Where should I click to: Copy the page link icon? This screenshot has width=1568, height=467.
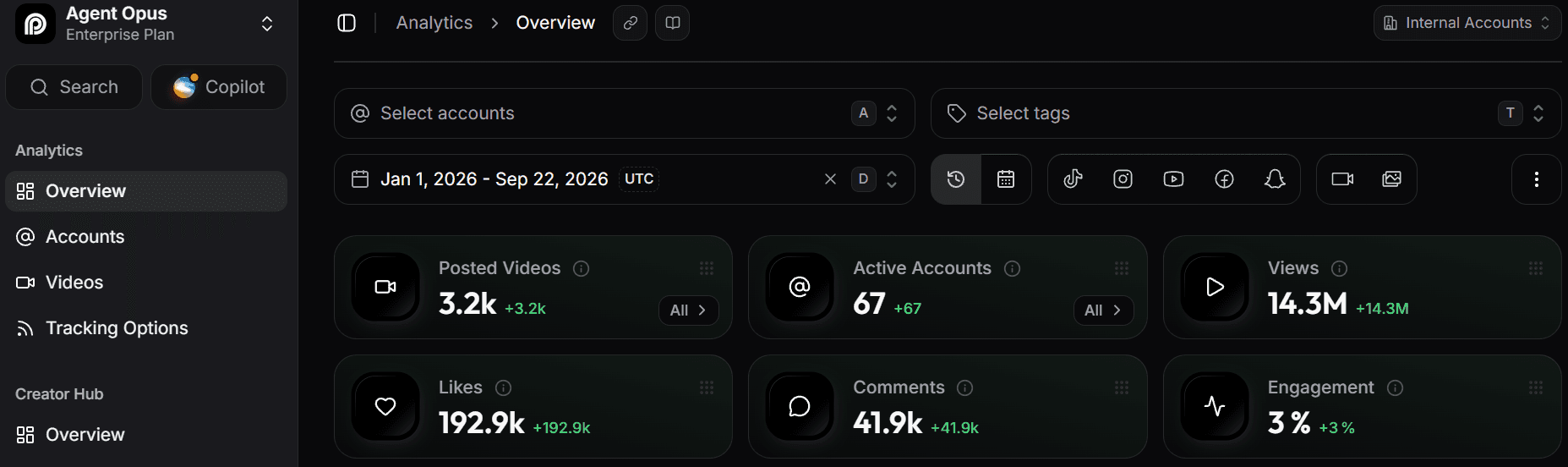pos(631,23)
